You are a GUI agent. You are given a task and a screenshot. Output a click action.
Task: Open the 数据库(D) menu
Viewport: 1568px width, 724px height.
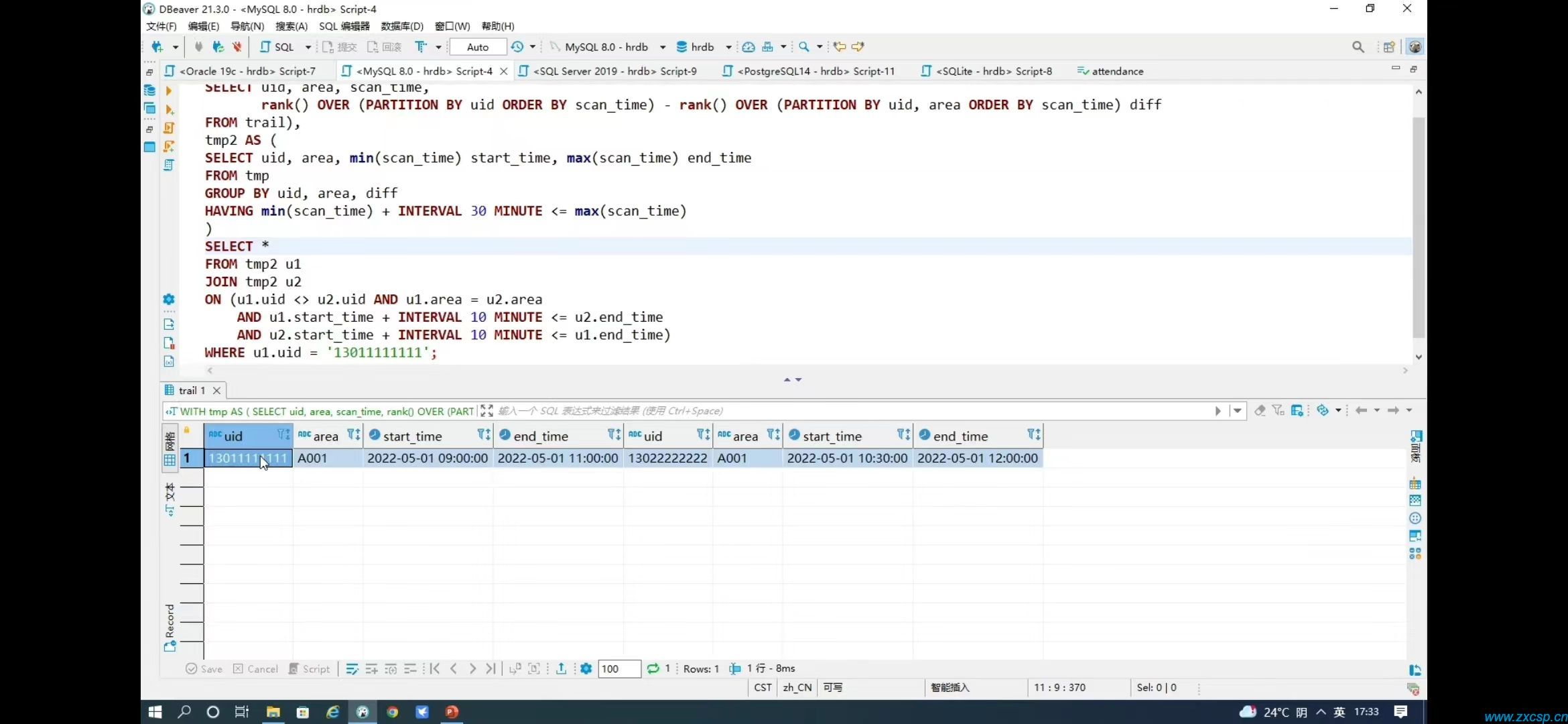click(x=402, y=26)
